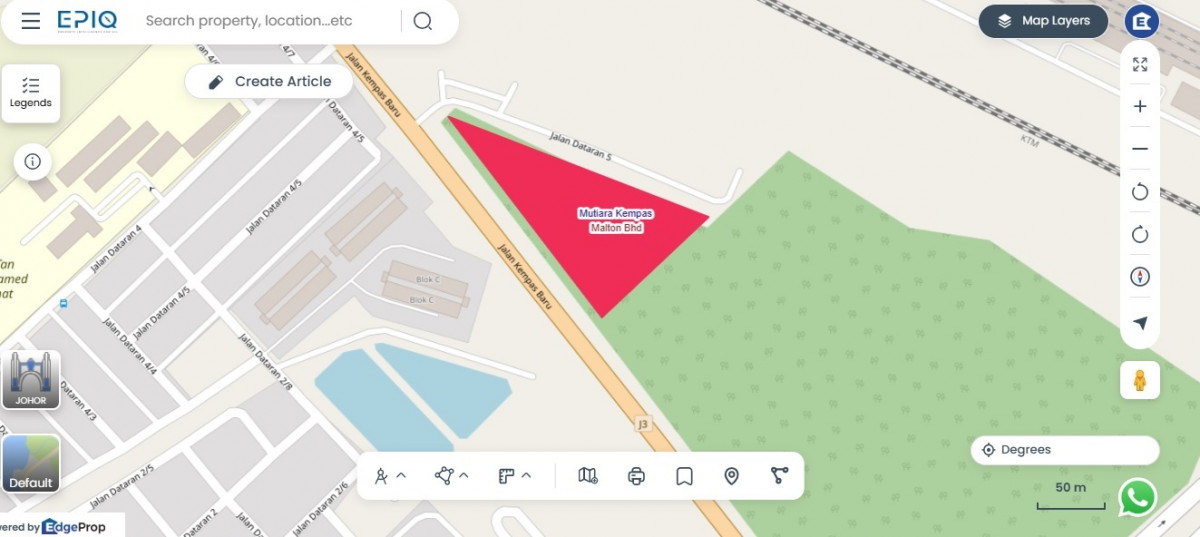This screenshot has width=1200, height=537.
Task: Enter fullscreen map view
Action: pos(1140,64)
